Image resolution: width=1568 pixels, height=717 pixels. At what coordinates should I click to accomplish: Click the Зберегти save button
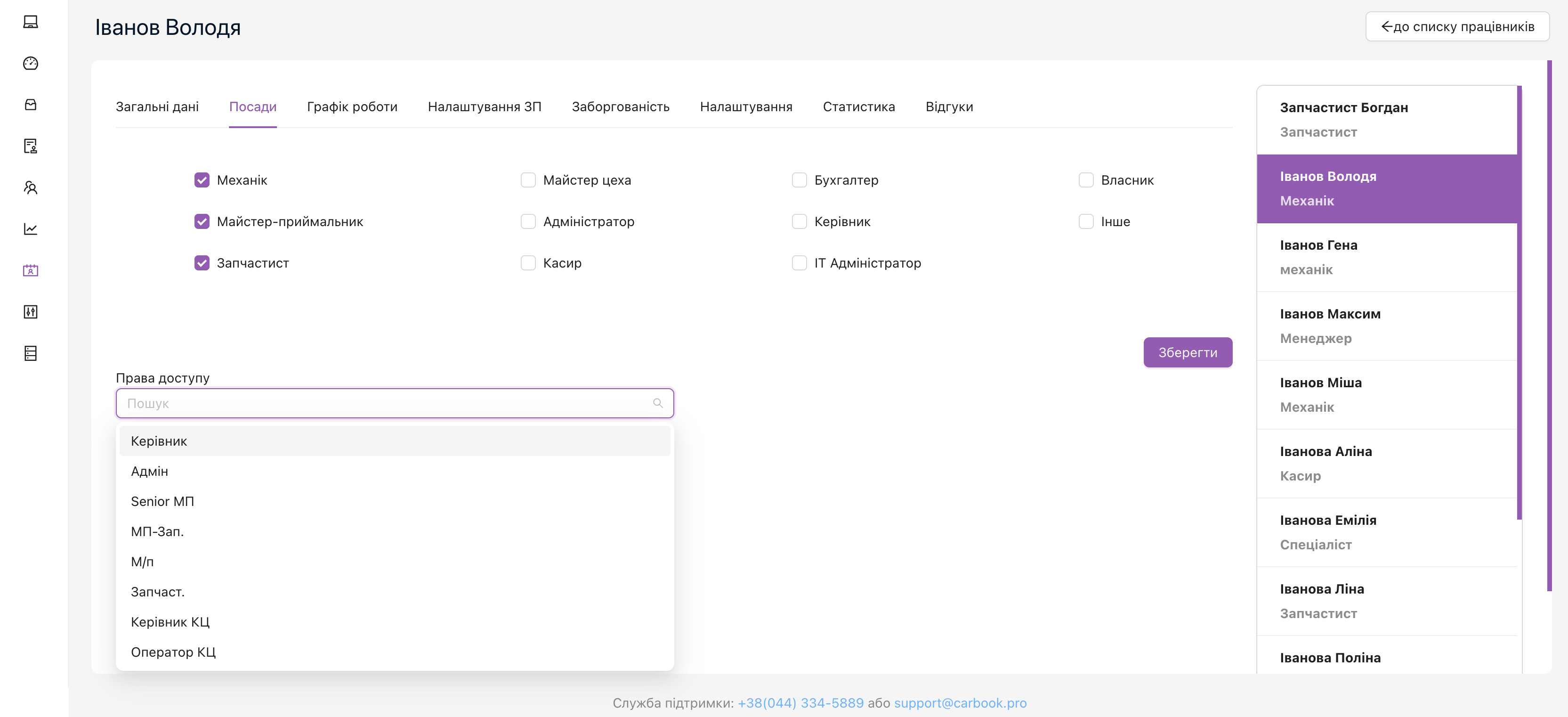coord(1188,351)
